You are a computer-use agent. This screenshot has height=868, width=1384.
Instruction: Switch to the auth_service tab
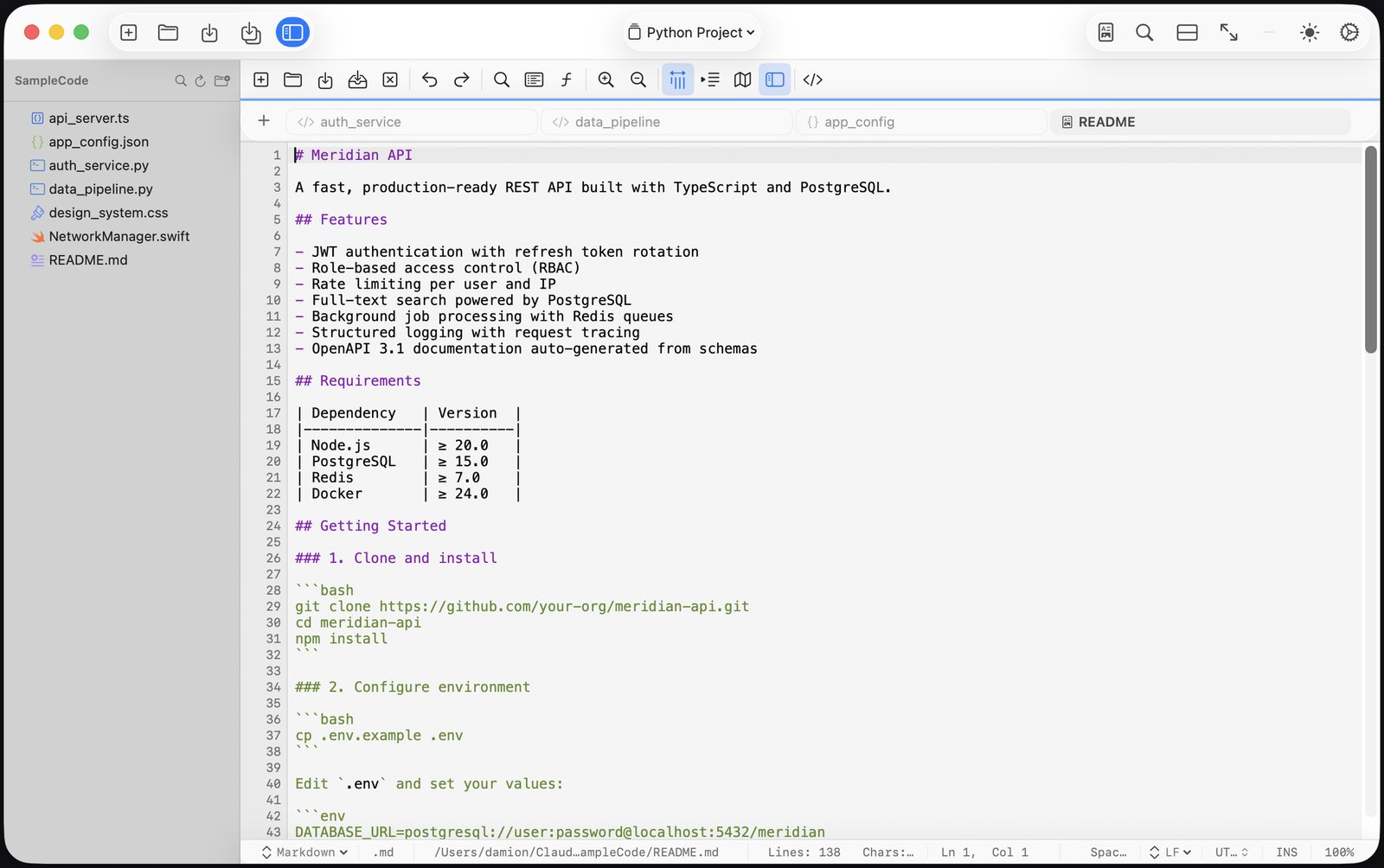click(x=412, y=122)
